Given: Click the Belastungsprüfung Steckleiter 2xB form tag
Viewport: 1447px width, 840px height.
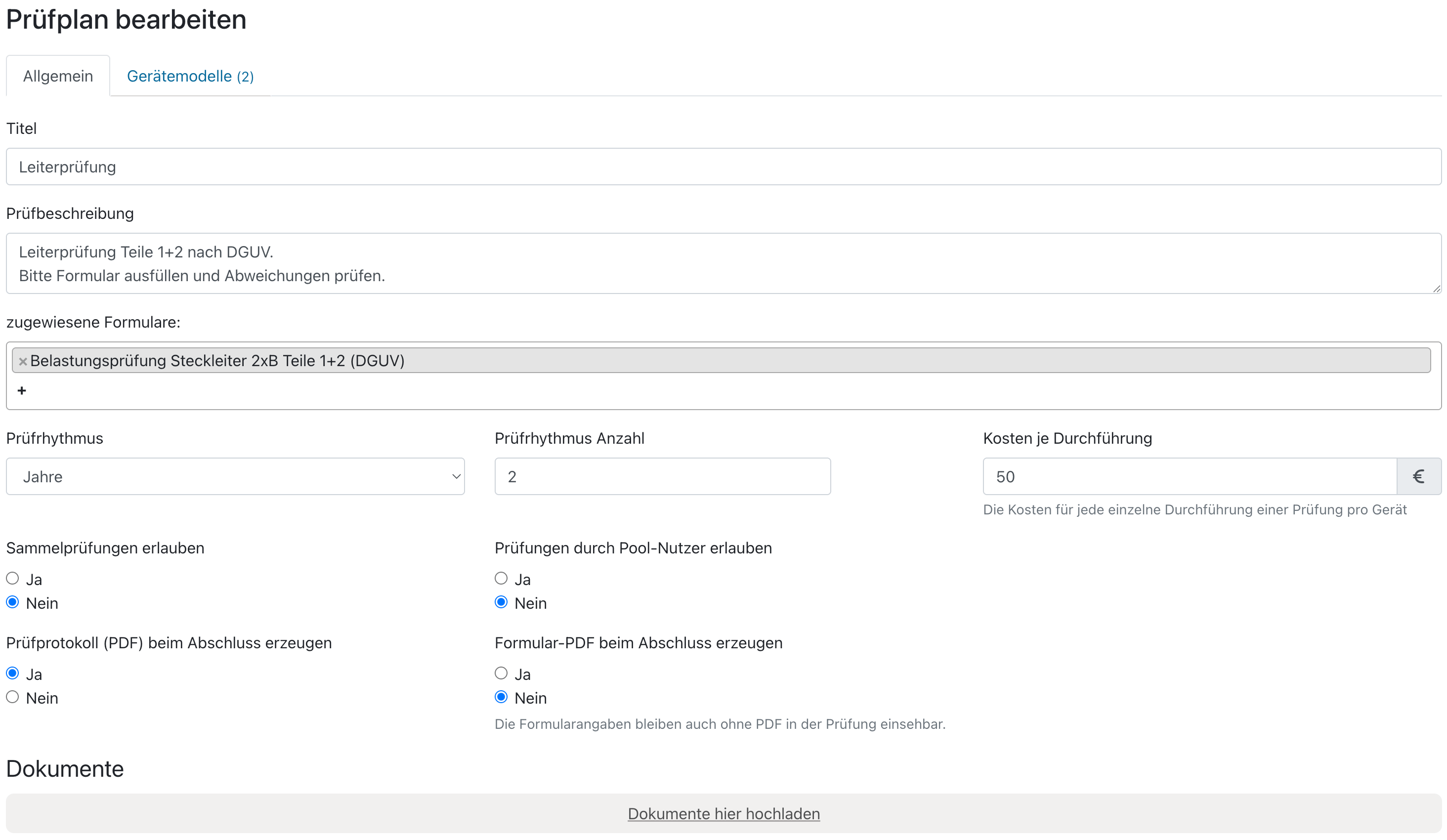Looking at the screenshot, I should click(721, 361).
